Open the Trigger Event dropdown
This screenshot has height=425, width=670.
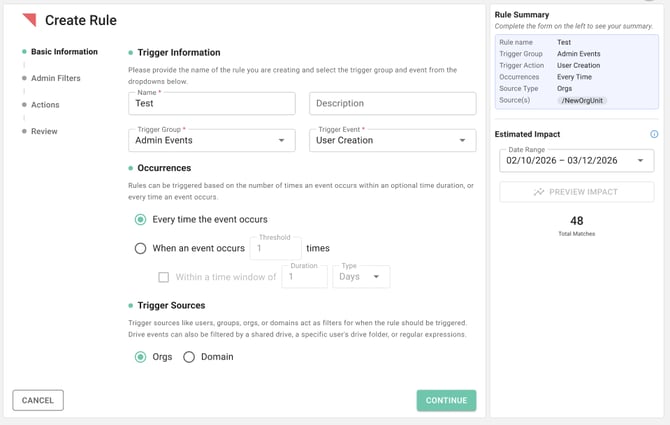392,141
